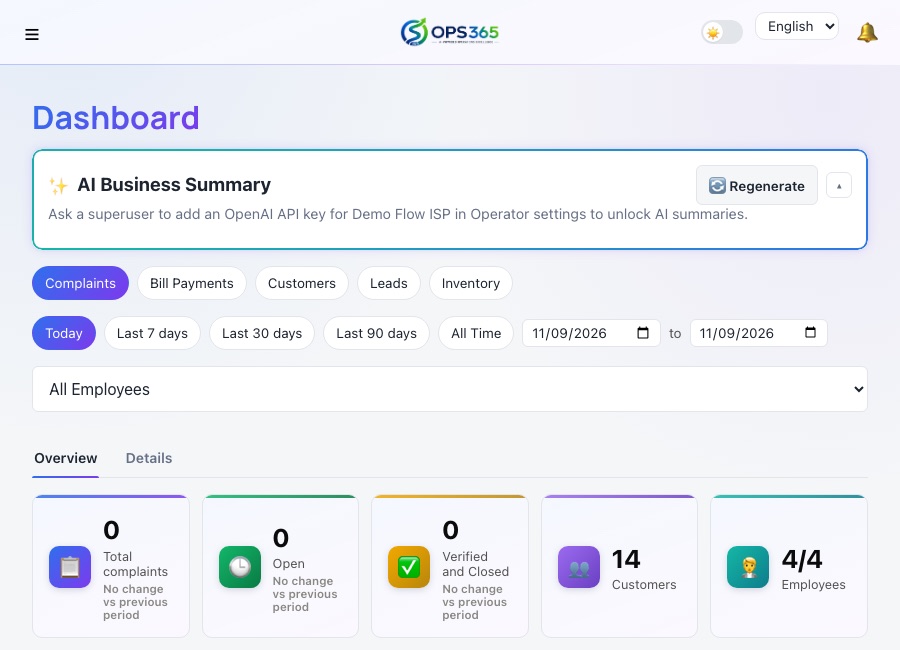Click the AI Business Summary sparkle icon
This screenshot has width=900, height=650.
(x=58, y=185)
